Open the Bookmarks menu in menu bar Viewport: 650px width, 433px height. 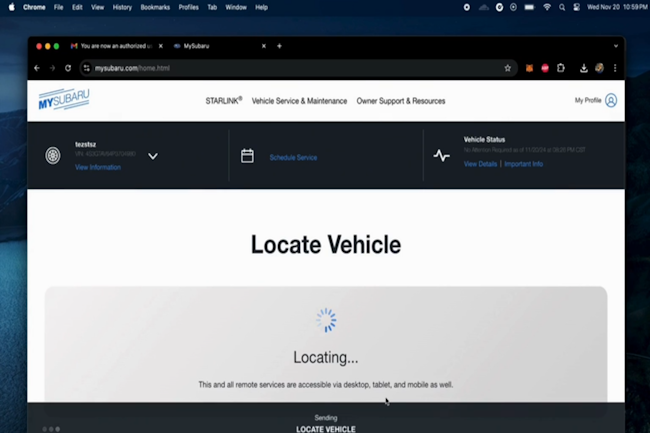155,7
